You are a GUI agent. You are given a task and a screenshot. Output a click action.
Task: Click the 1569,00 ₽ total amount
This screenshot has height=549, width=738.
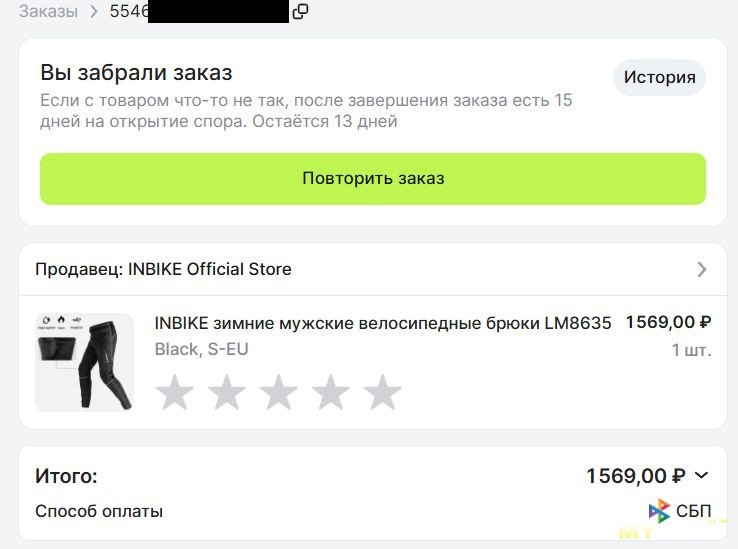click(x=635, y=476)
